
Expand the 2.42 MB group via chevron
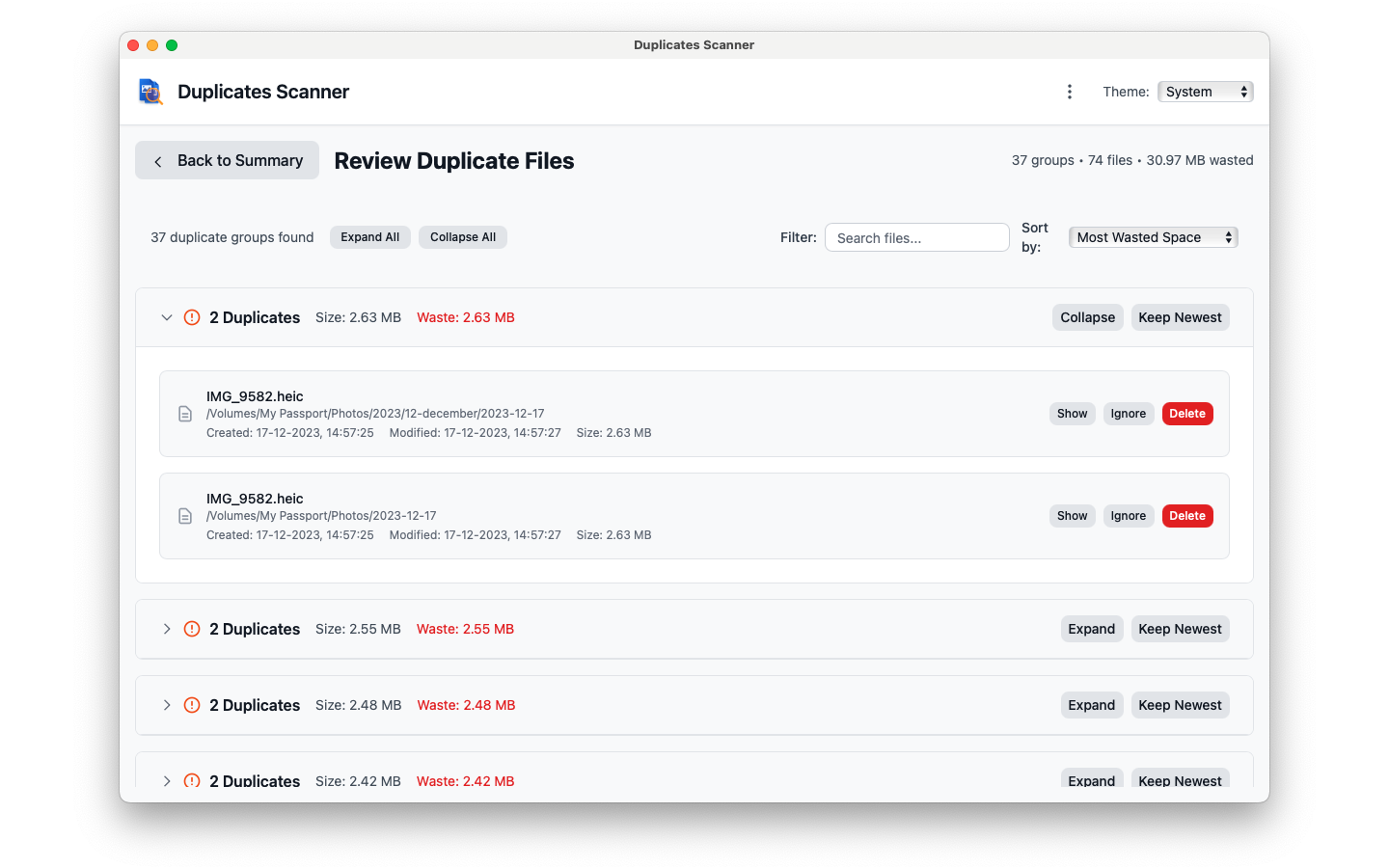pyautogui.click(x=167, y=780)
